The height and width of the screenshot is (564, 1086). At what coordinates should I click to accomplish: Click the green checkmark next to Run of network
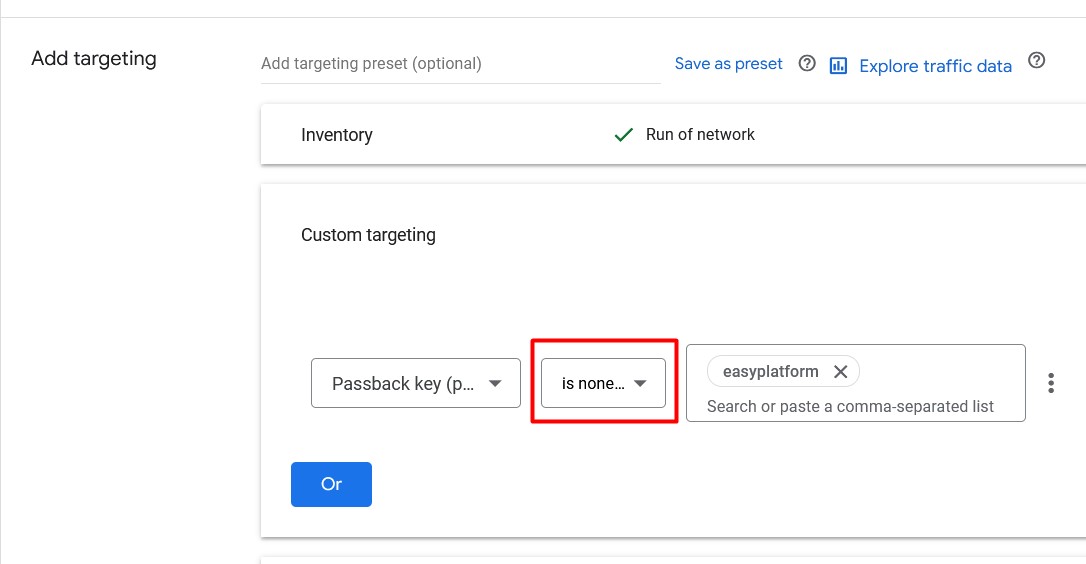tap(623, 134)
